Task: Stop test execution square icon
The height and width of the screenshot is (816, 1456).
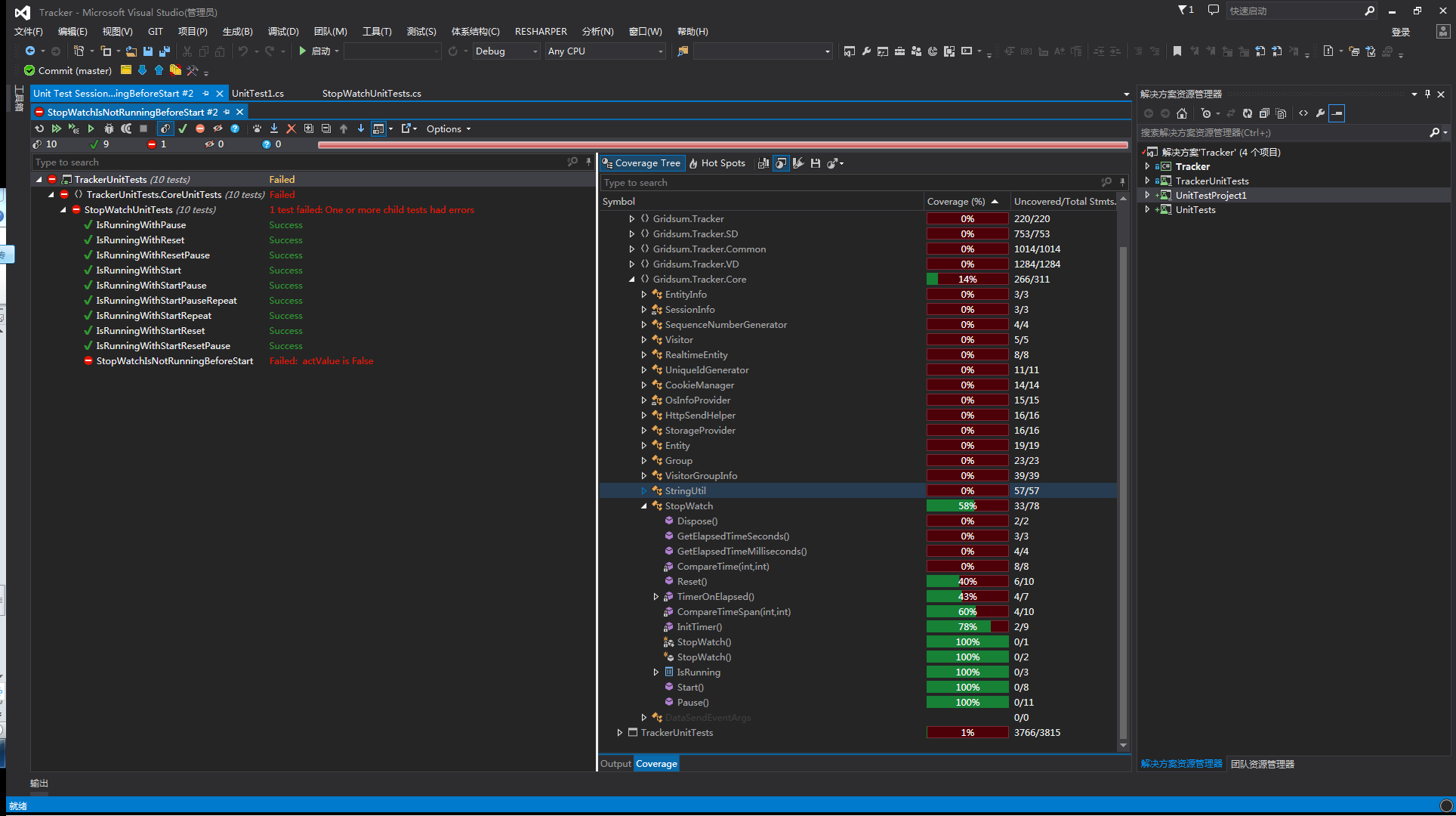Action: coord(143,128)
